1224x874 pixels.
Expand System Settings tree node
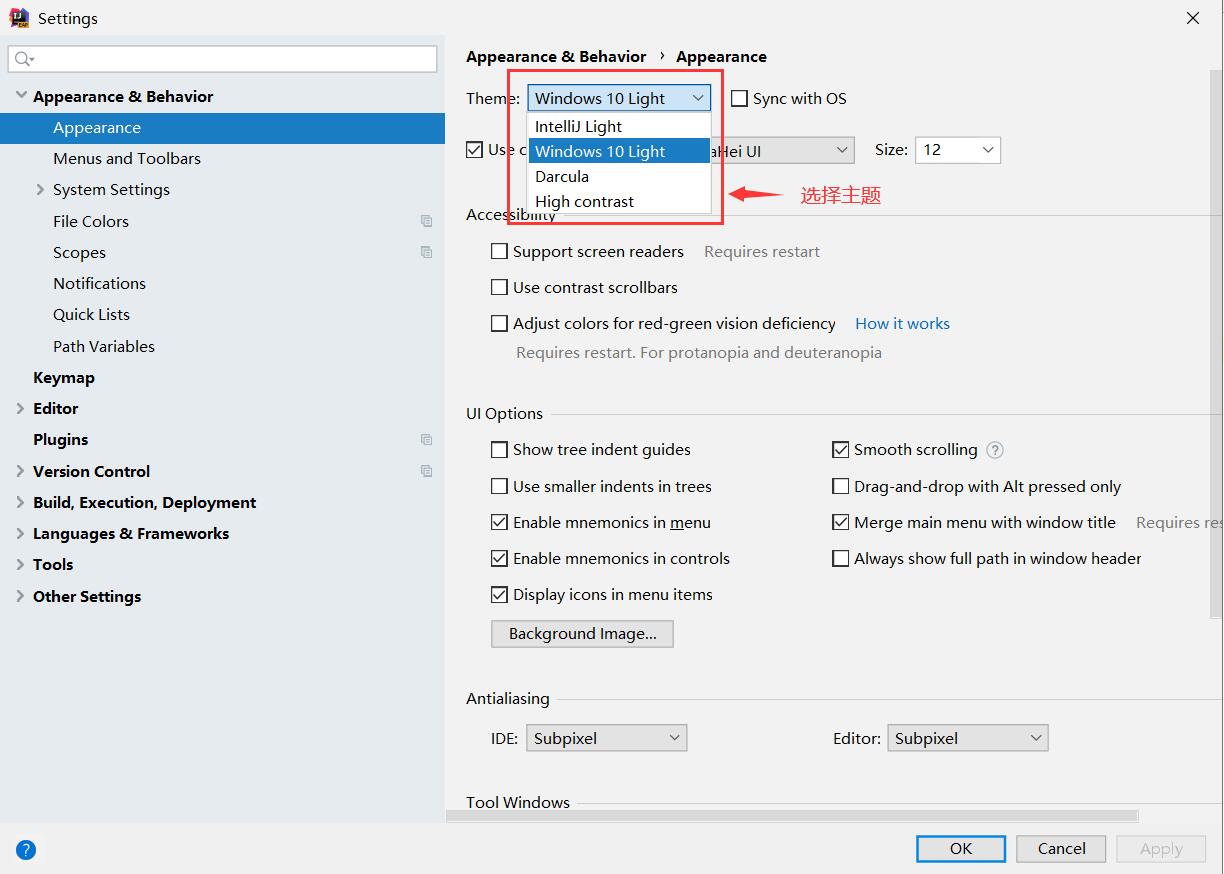click(40, 189)
